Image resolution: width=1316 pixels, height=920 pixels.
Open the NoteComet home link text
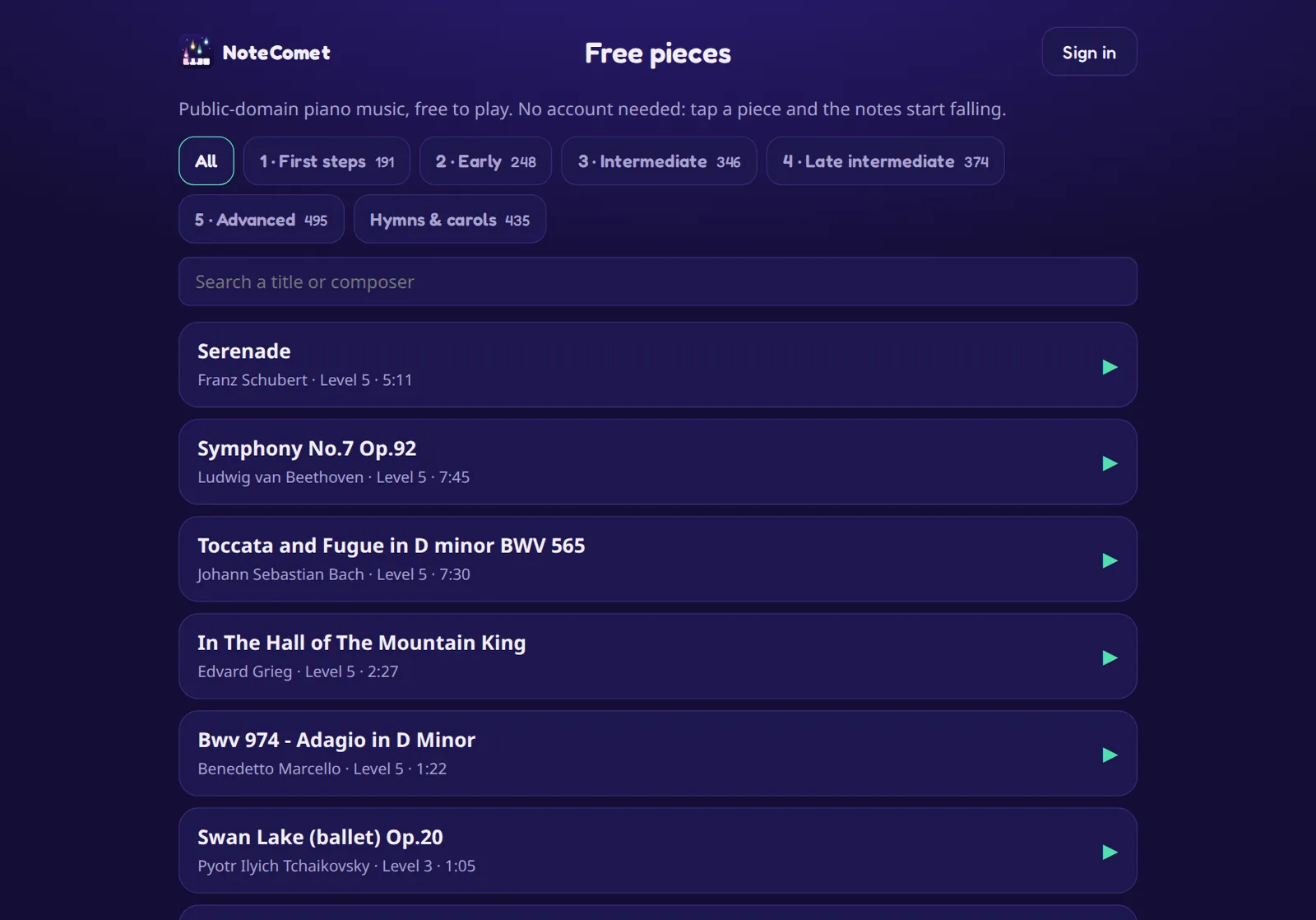(x=276, y=53)
